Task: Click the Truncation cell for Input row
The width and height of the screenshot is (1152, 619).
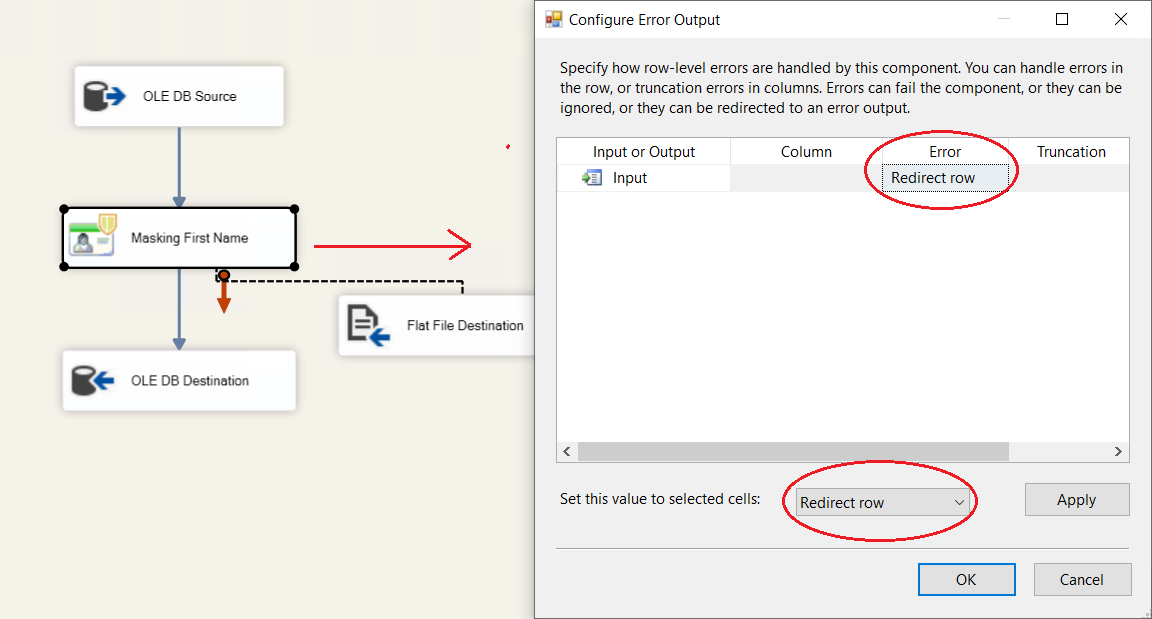Action: [1069, 178]
